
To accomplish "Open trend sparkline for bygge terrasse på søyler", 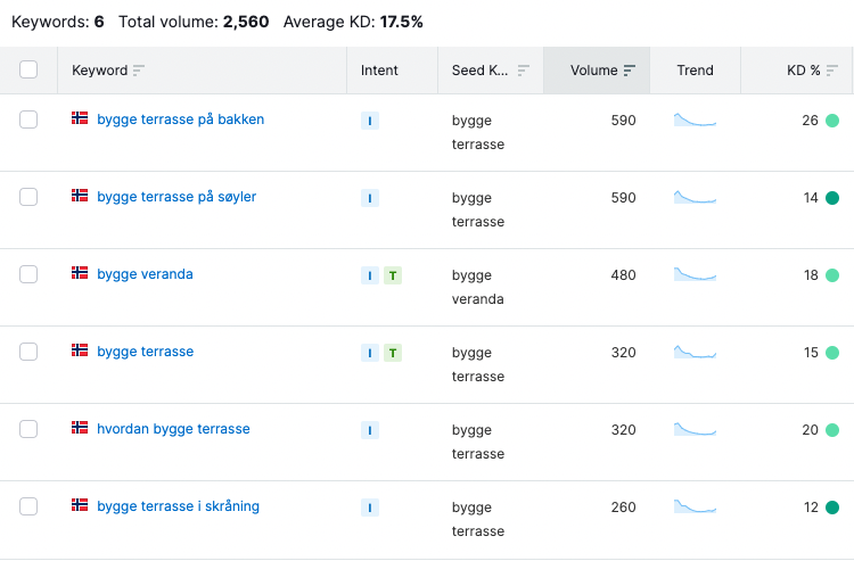I will pyautogui.click(x=695, y=197).
